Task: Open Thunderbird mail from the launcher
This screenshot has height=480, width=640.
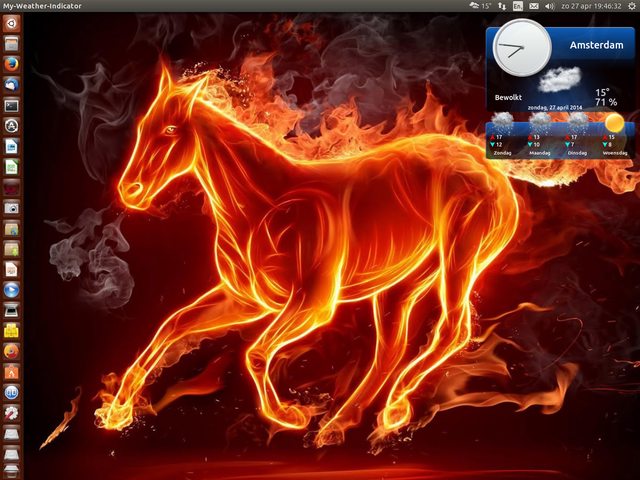Action: pyautogui.click(x=11, y=85)
